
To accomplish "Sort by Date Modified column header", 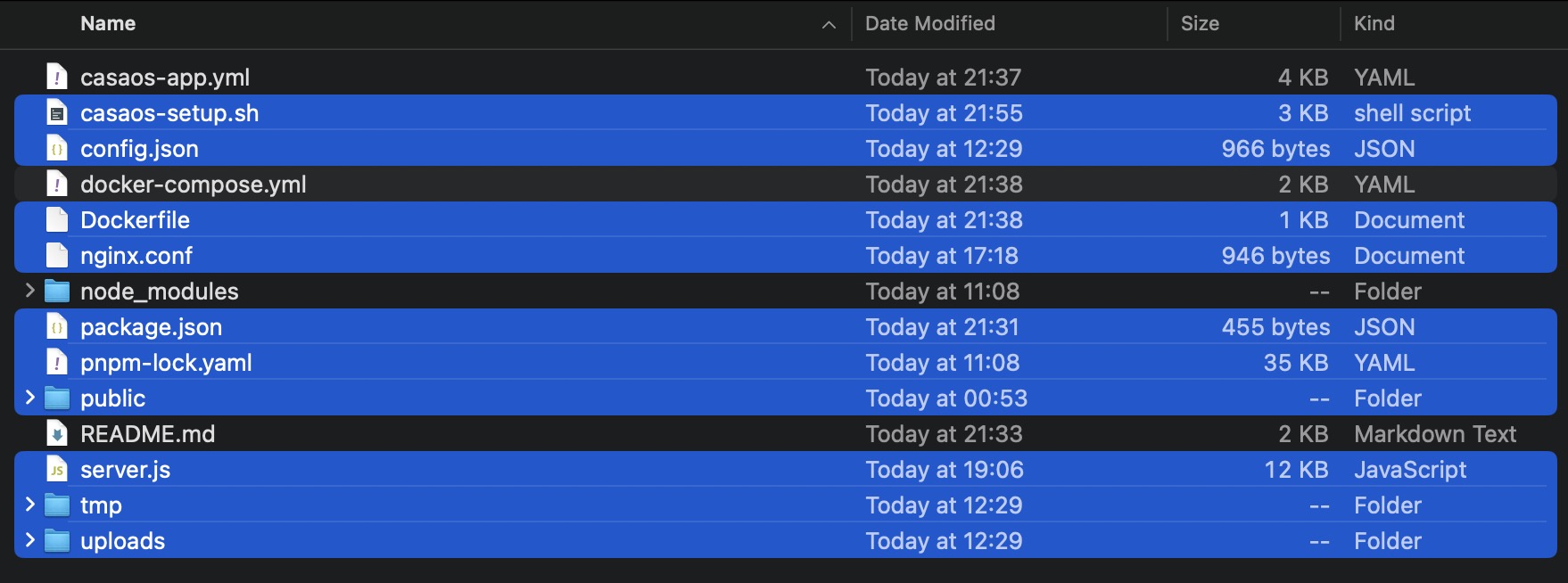I will click(929, 24).
